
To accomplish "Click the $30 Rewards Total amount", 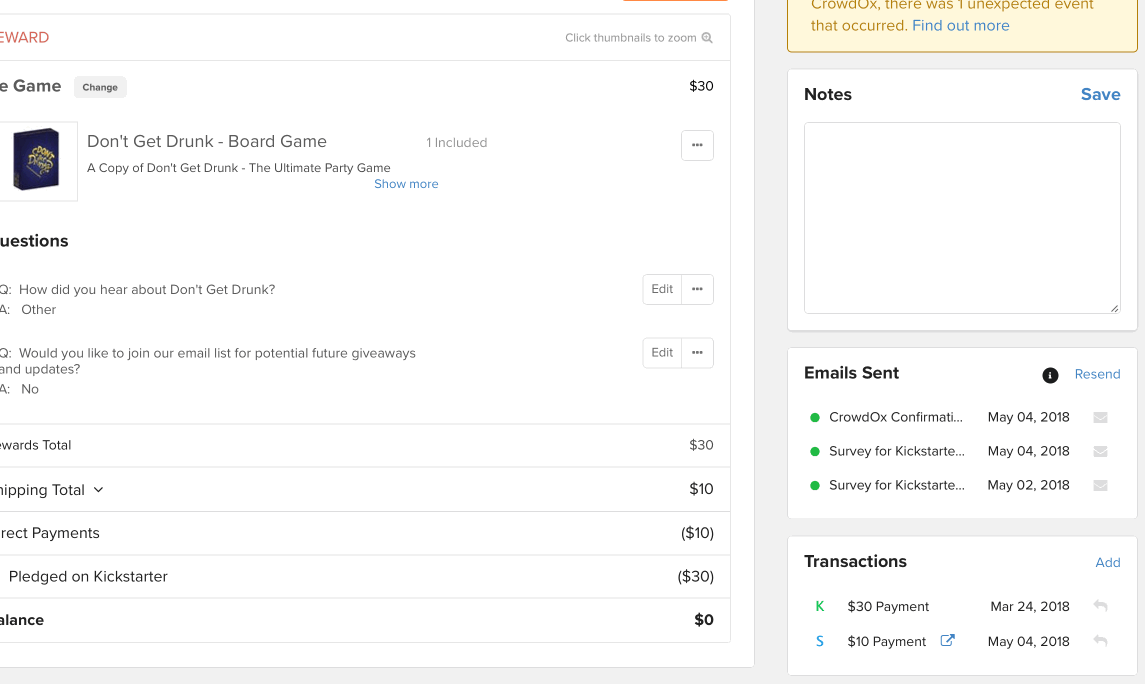I will pyautogui.click(x=701, y=445).
